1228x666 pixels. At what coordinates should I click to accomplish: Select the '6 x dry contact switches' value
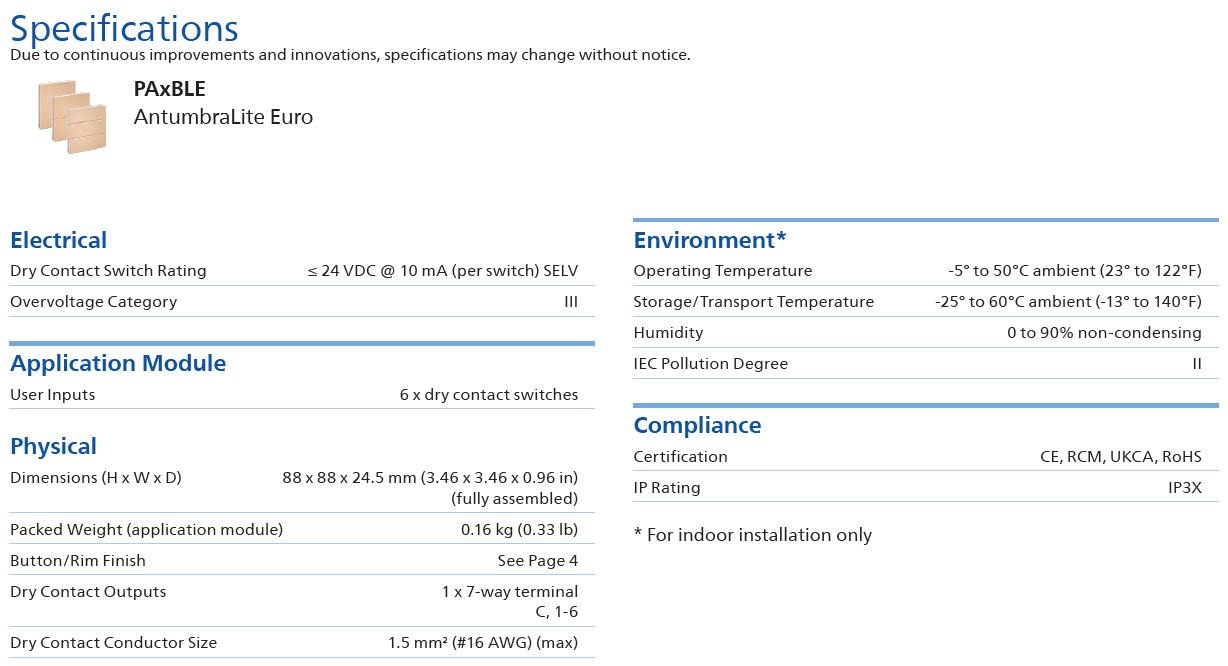coord(488,395)
